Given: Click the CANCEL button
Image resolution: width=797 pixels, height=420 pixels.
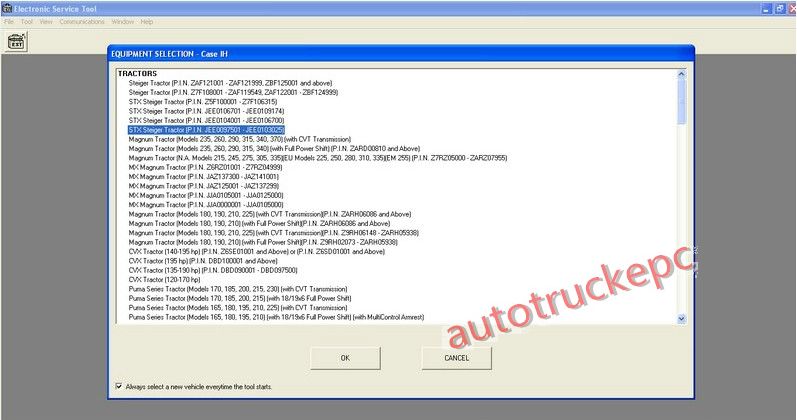Looking at the screenshot, I should pyautogui.click(x=456, y=358).
